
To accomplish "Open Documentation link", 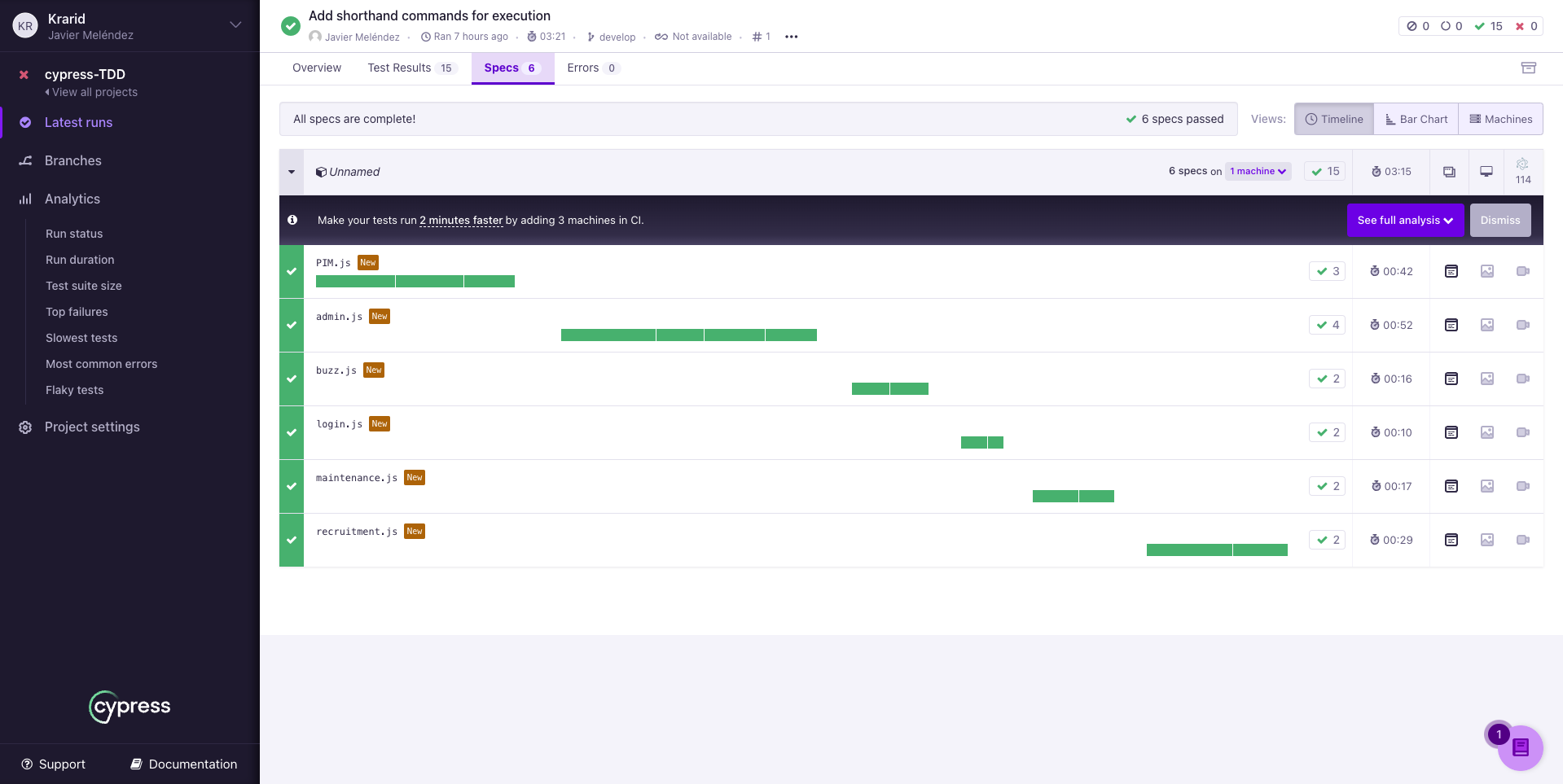I will pyautogui.click(x=184, y=764).
